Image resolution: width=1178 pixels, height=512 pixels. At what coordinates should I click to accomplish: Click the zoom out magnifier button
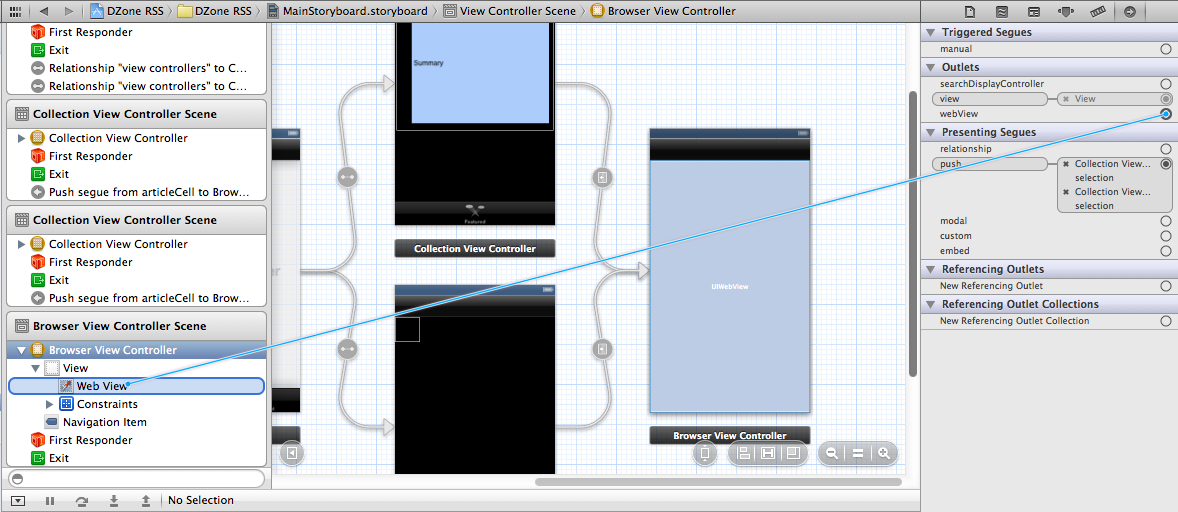[831, 454]
